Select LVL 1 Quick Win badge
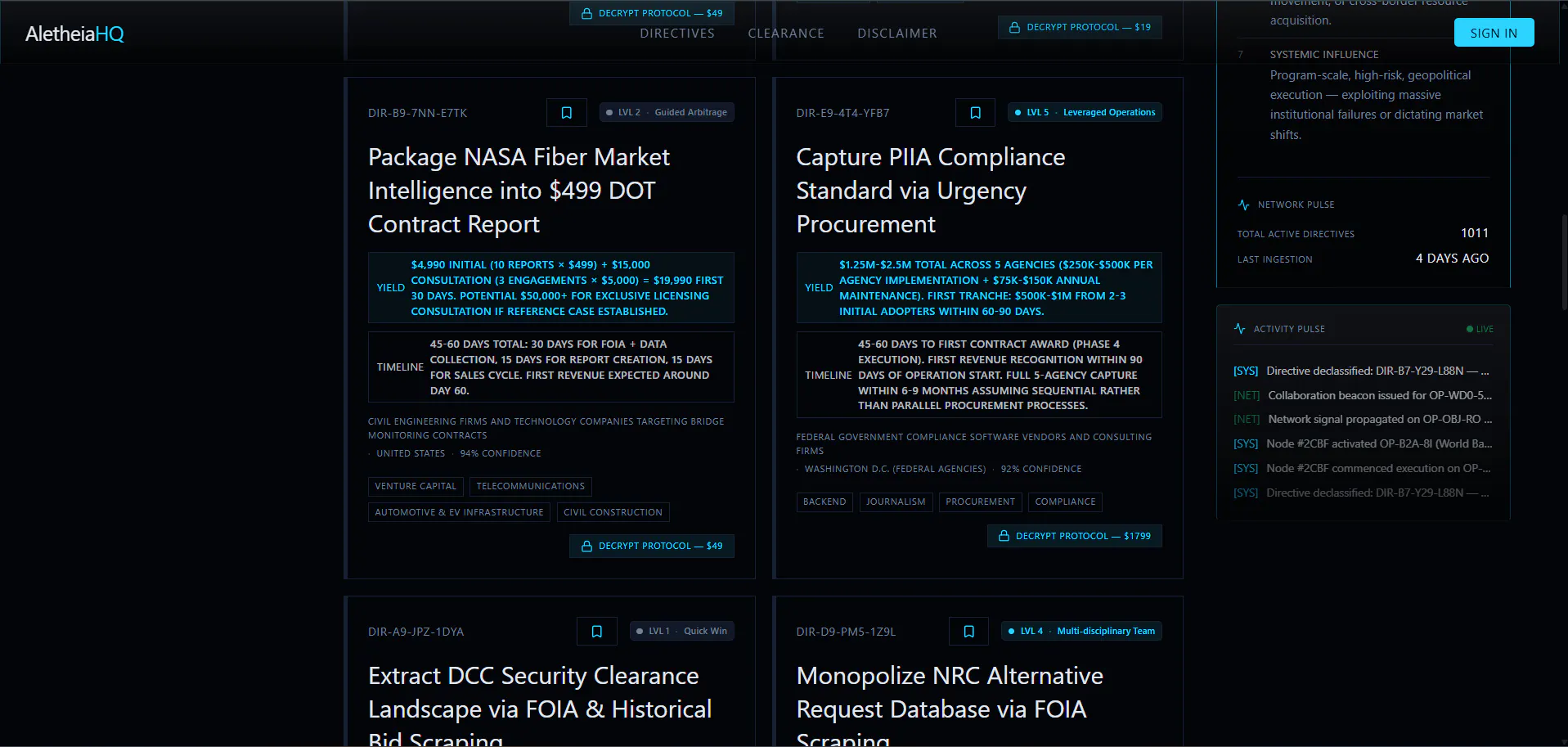Viewport: 1568px width, 747px height. (682, 631)
